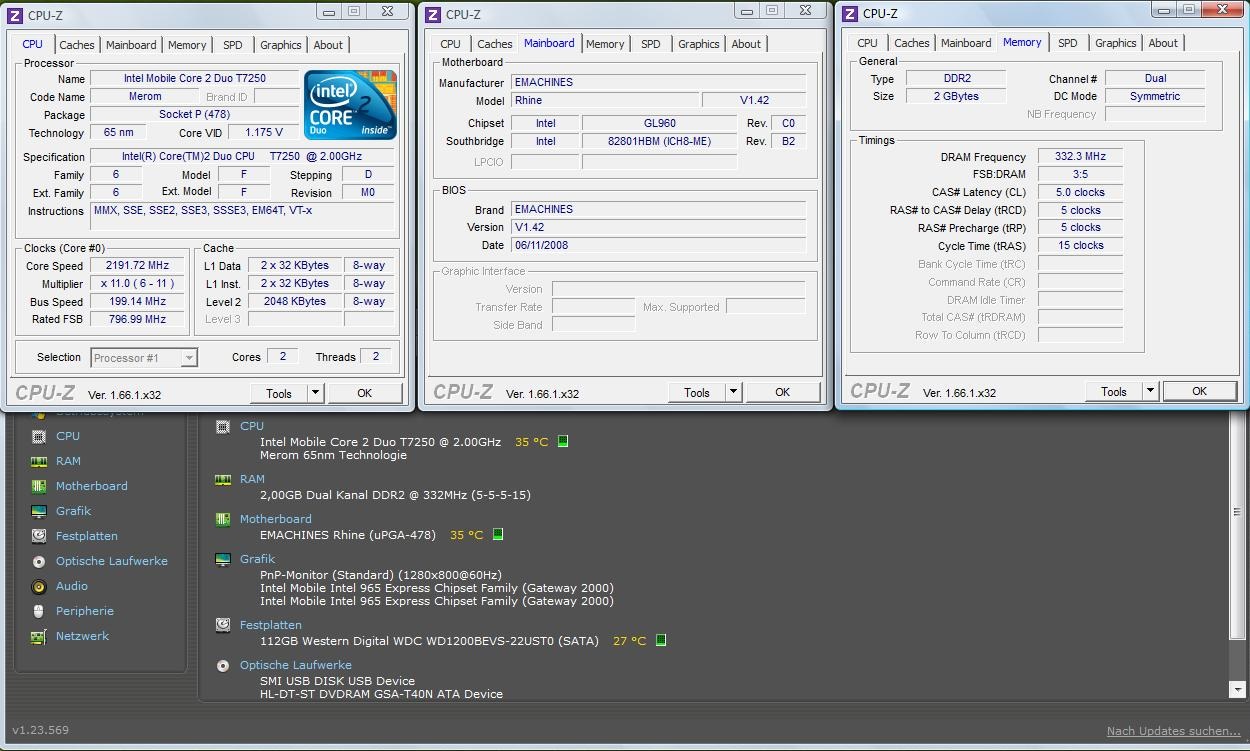Click the Specification field in CPU window
The height and width of the screenshot is (751, 1250).
pos(242,157)
